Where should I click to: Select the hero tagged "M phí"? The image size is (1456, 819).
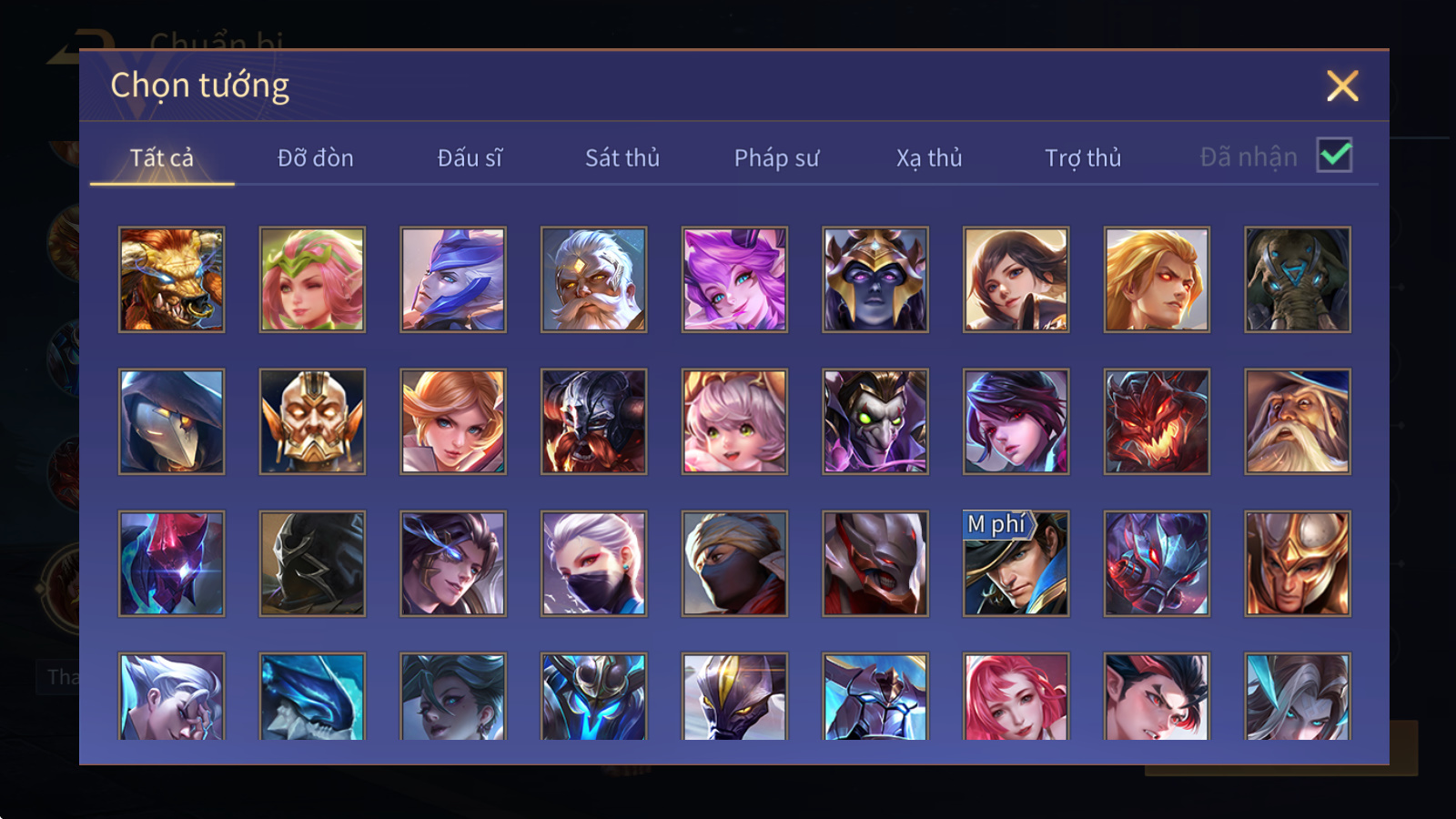pyautogui.click(x=1016, y=563)
